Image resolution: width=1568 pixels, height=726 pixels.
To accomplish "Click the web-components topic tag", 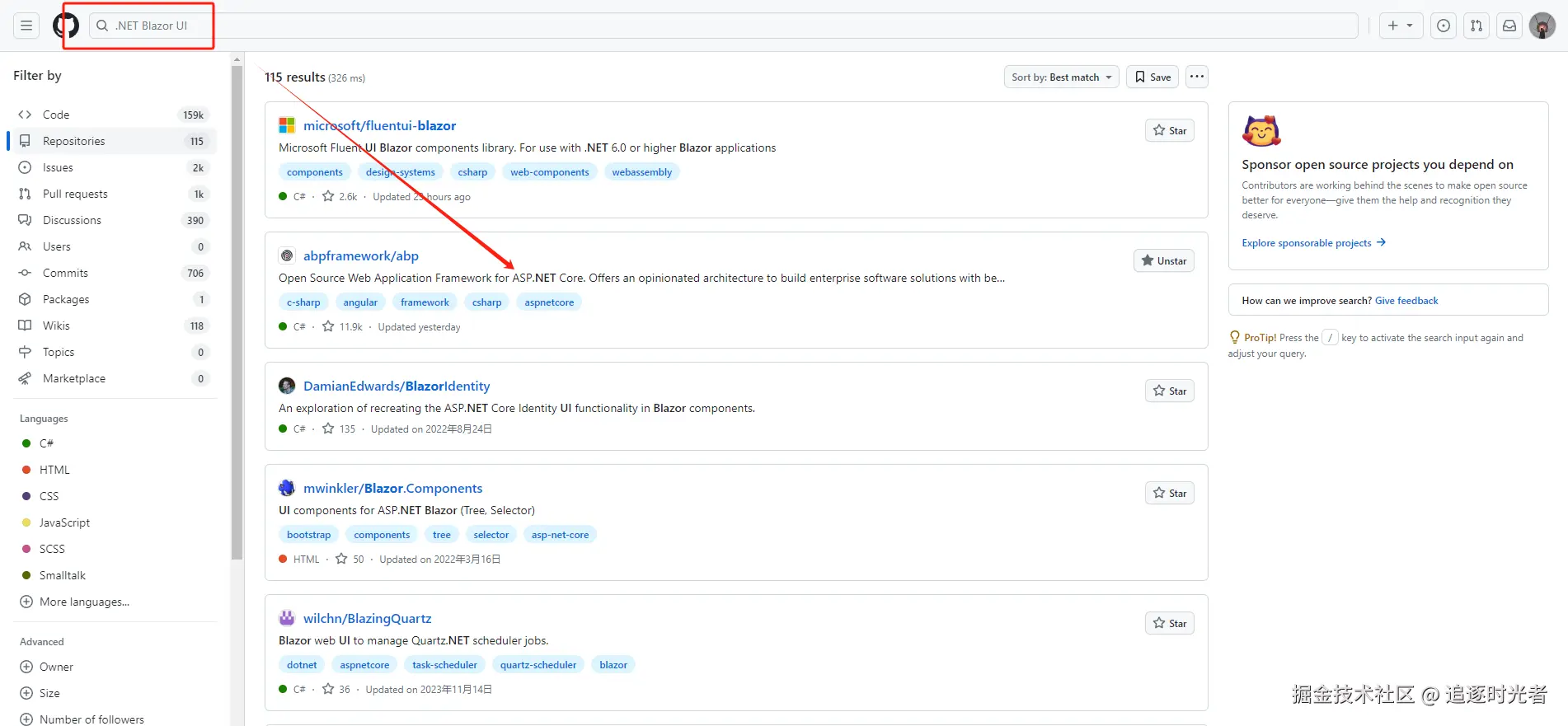I will pos(550,172).
